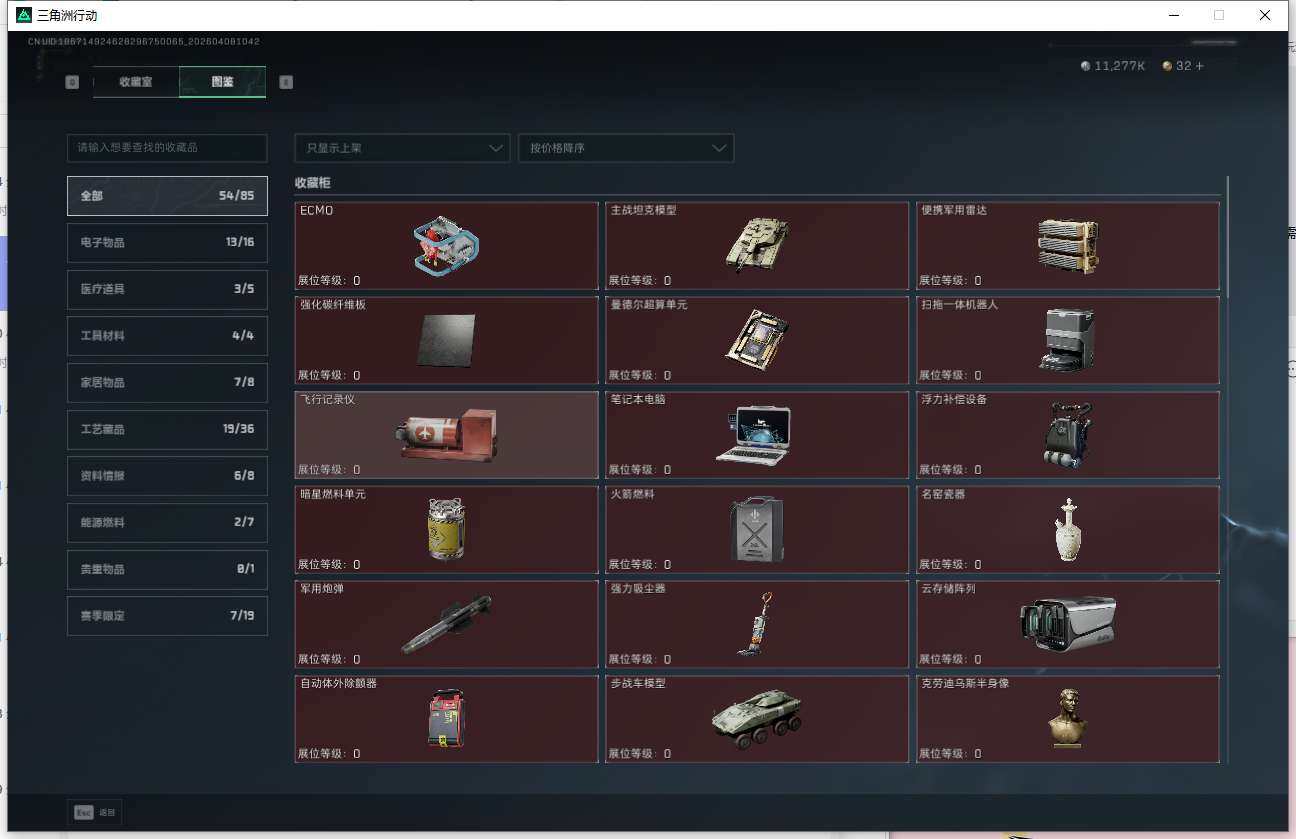Click the 收藏柜 section heading
The width and height of the screenshot is (1296, 839).
(312, 183)
